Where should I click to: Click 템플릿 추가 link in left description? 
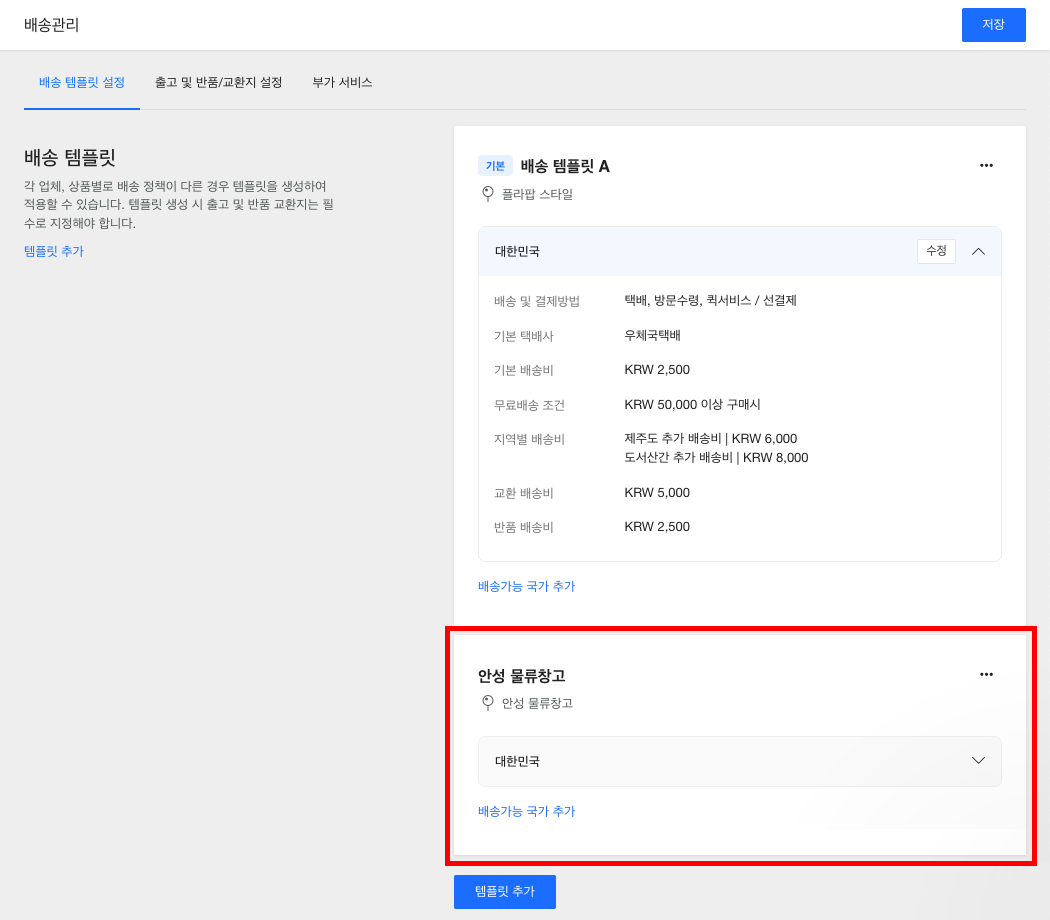point(54,251)
